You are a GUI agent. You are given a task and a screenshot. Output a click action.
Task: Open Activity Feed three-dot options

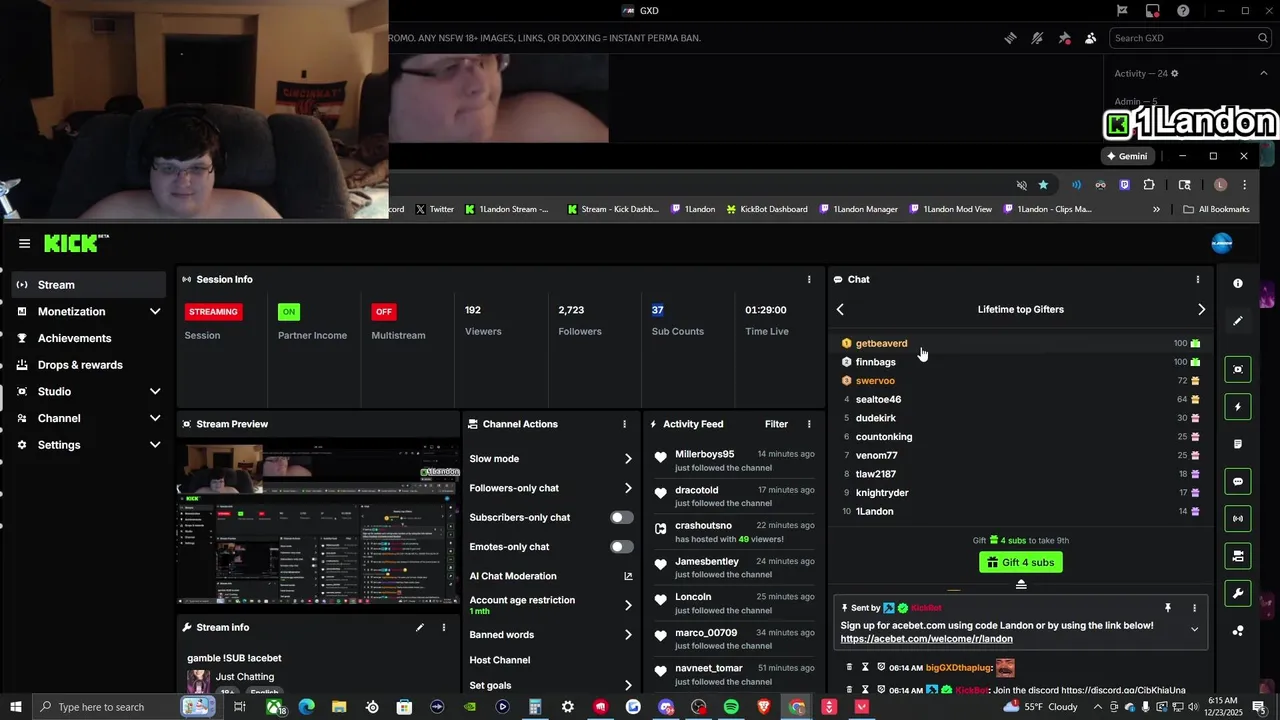click(809, 424)
